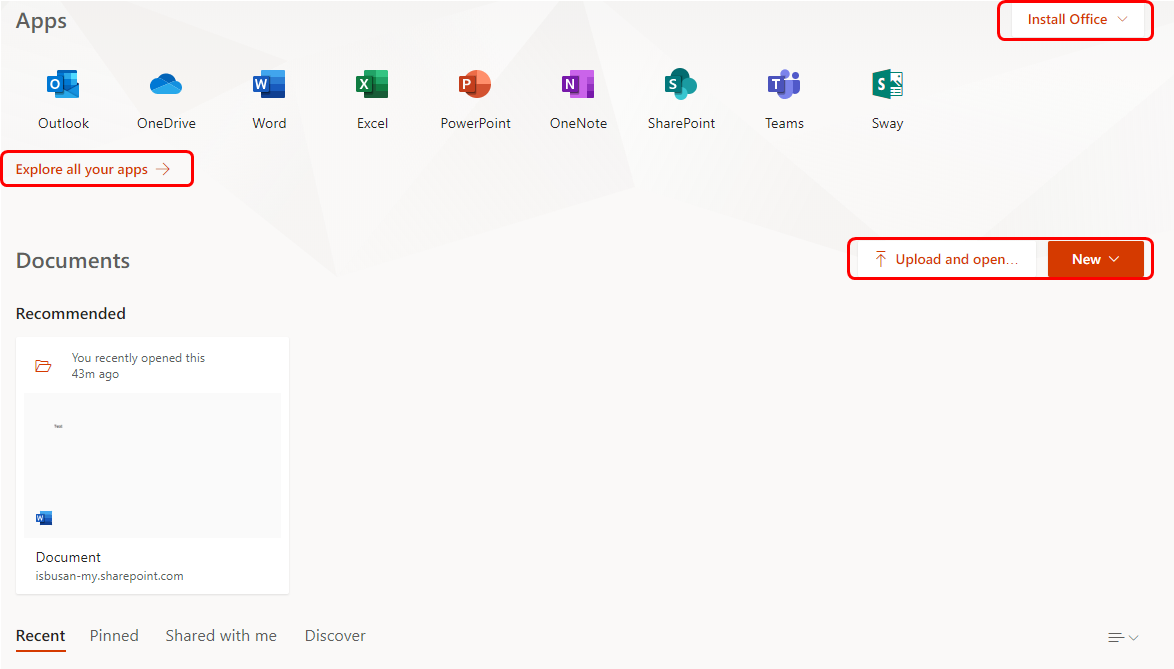This screenshot has width=1174, height=669.
Task: Launch the Teams app
Action: click(x=784, y=100)
